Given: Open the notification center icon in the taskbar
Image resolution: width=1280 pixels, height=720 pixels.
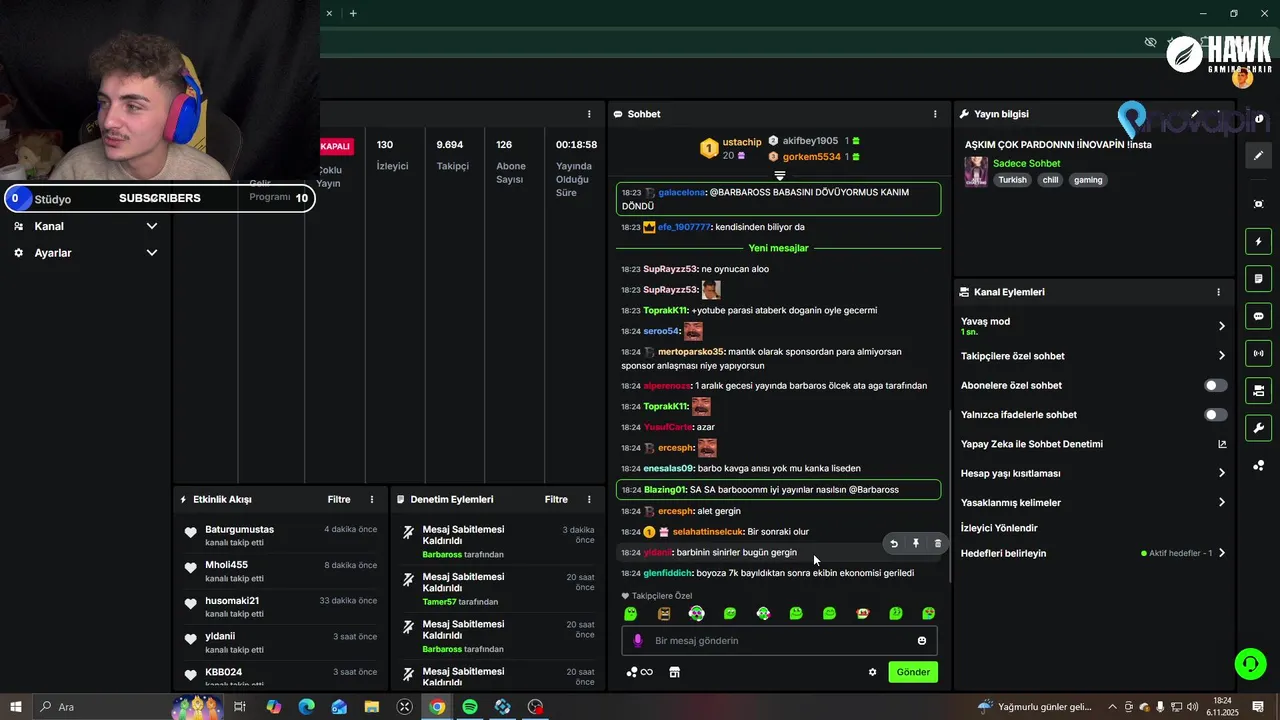Looking at the screenshot, I should coord(1258,707).
